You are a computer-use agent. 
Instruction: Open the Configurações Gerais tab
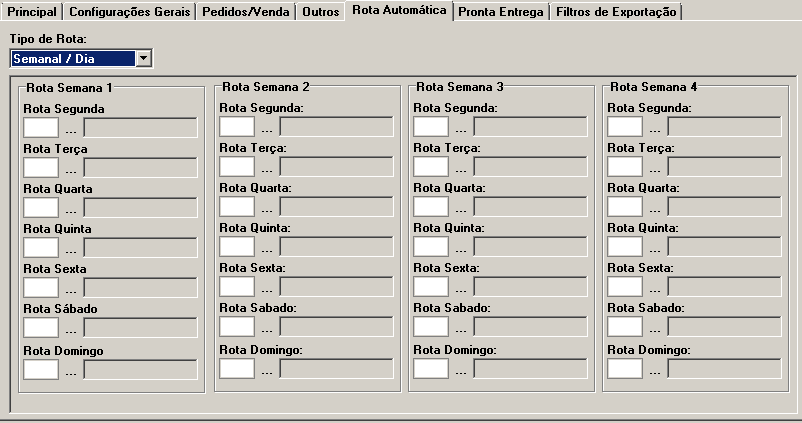coord(128,12)
